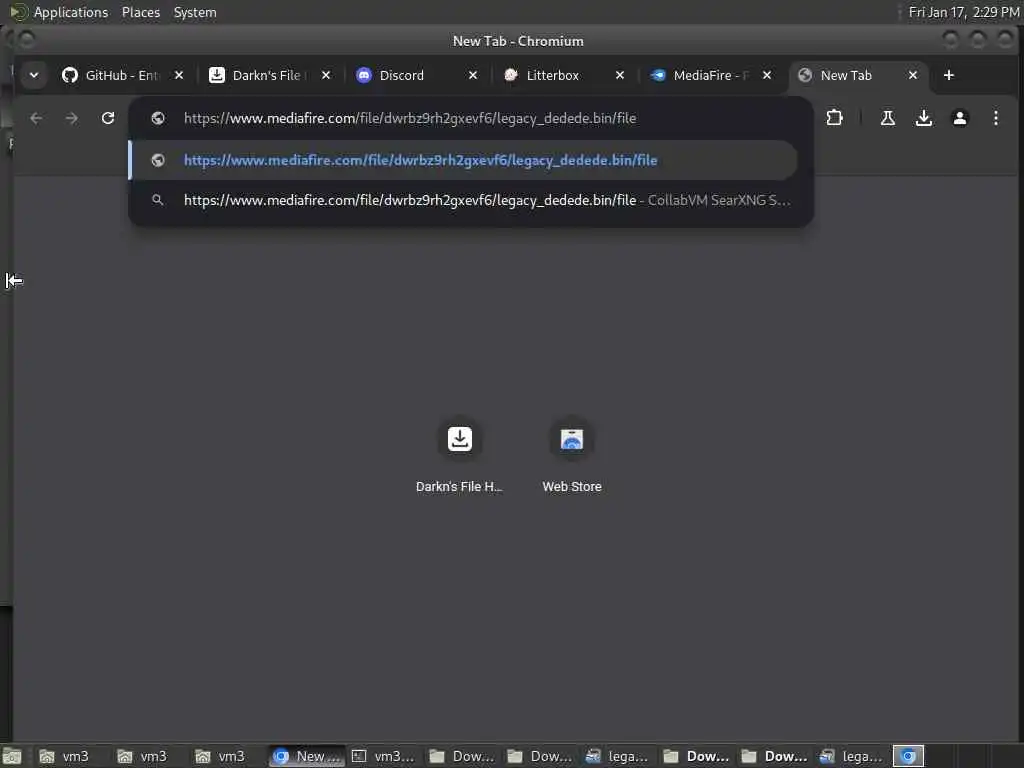Open the window menu button in title bar
Image resolution: width=1024 pixels, height=768 pixels.
pyautogui.click(x=27, y=40)
